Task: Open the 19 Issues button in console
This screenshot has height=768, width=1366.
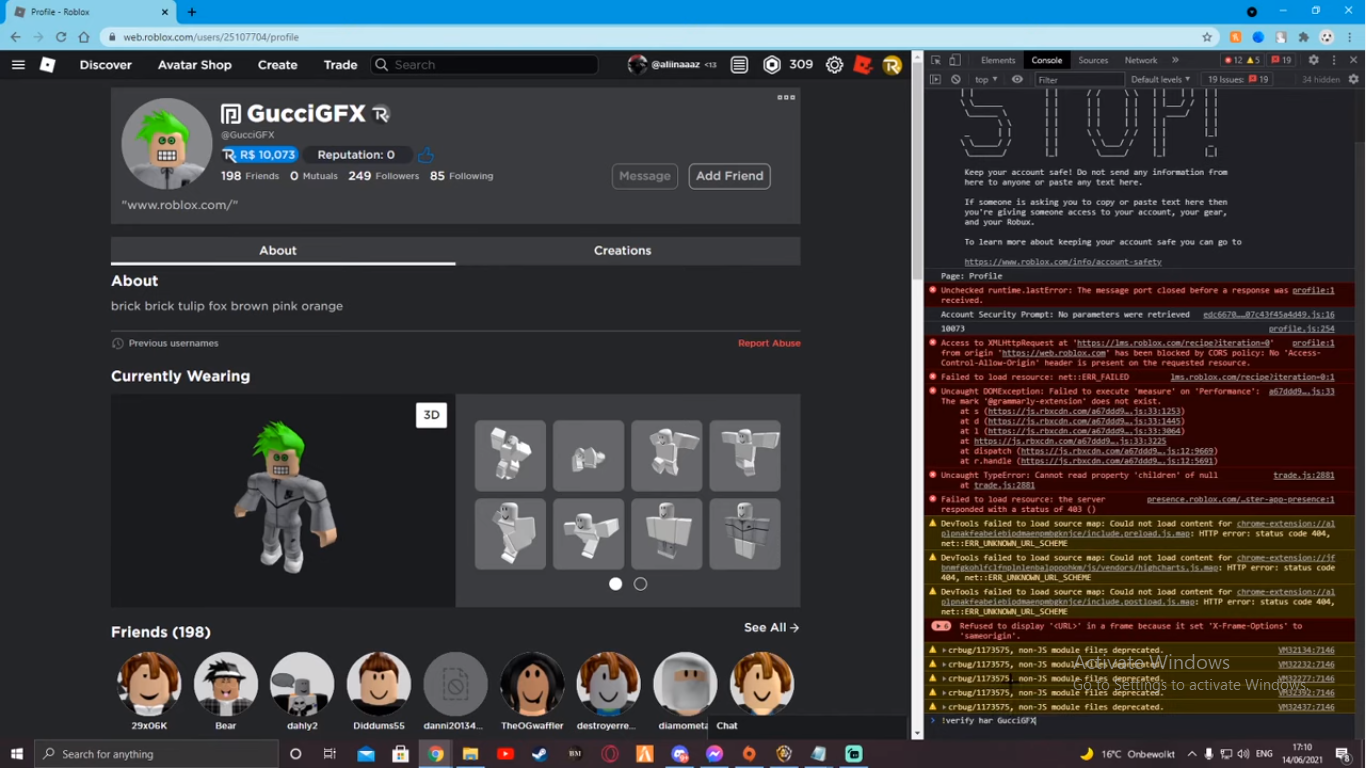Action: click(1238, 79)
